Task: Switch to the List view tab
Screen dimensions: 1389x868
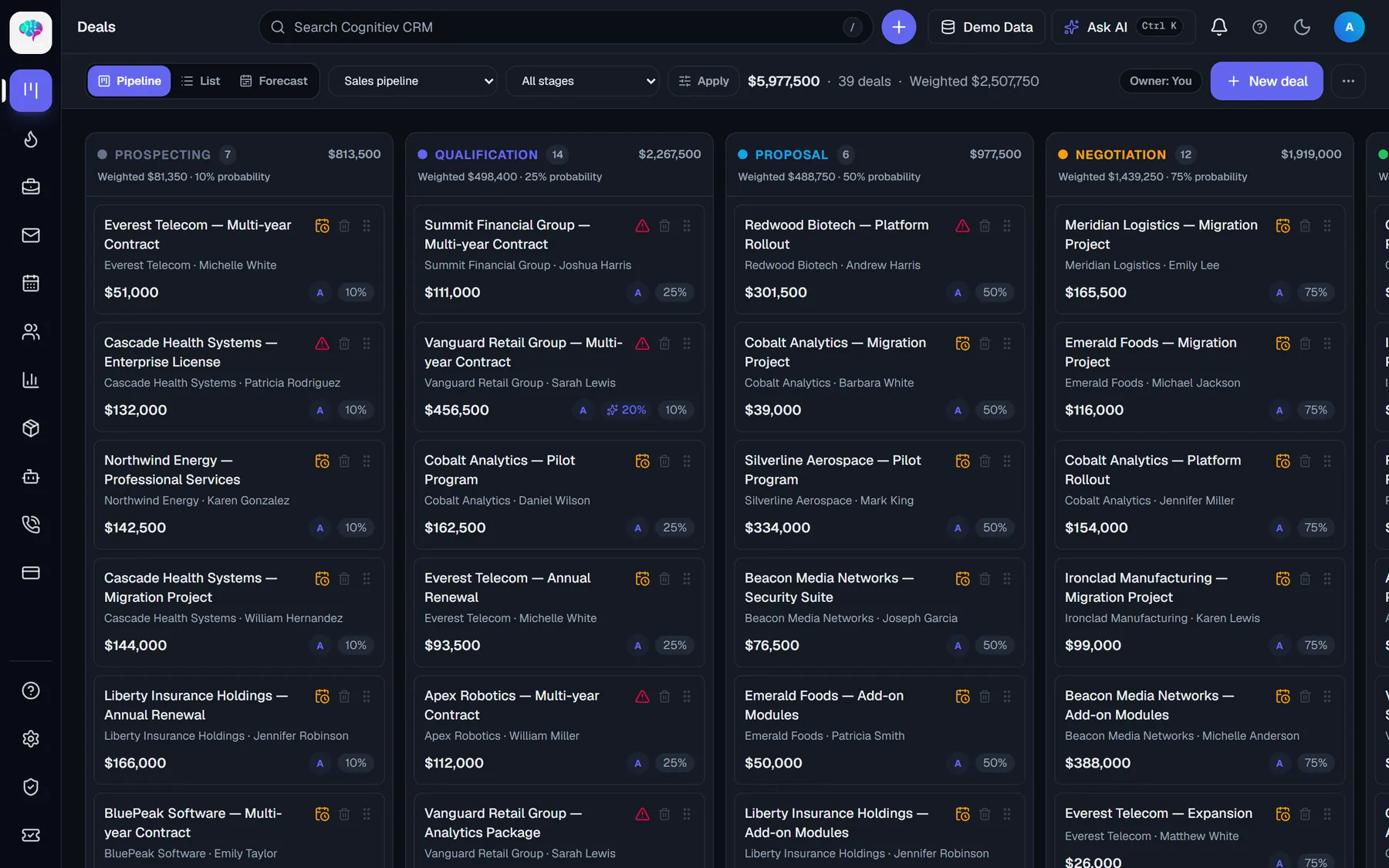Action: click(201, 81)
